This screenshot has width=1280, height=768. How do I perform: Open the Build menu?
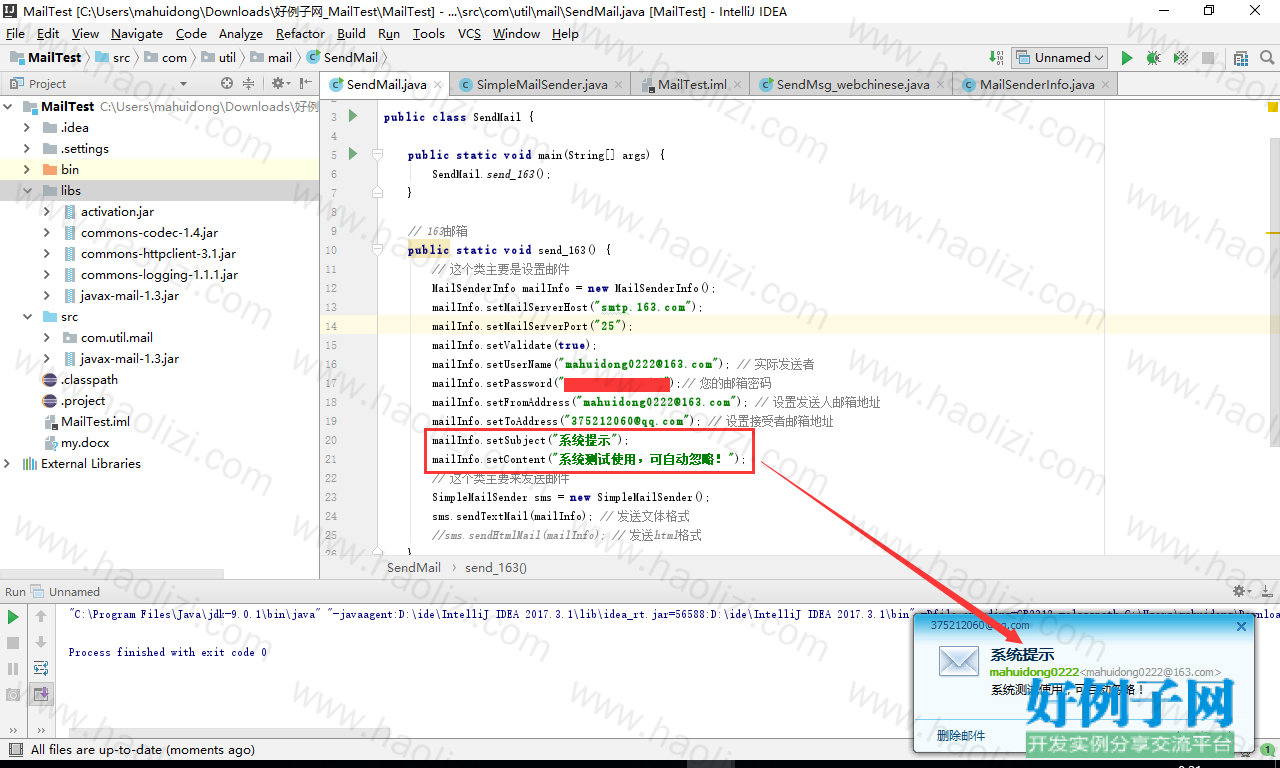(x=351, y=33)
